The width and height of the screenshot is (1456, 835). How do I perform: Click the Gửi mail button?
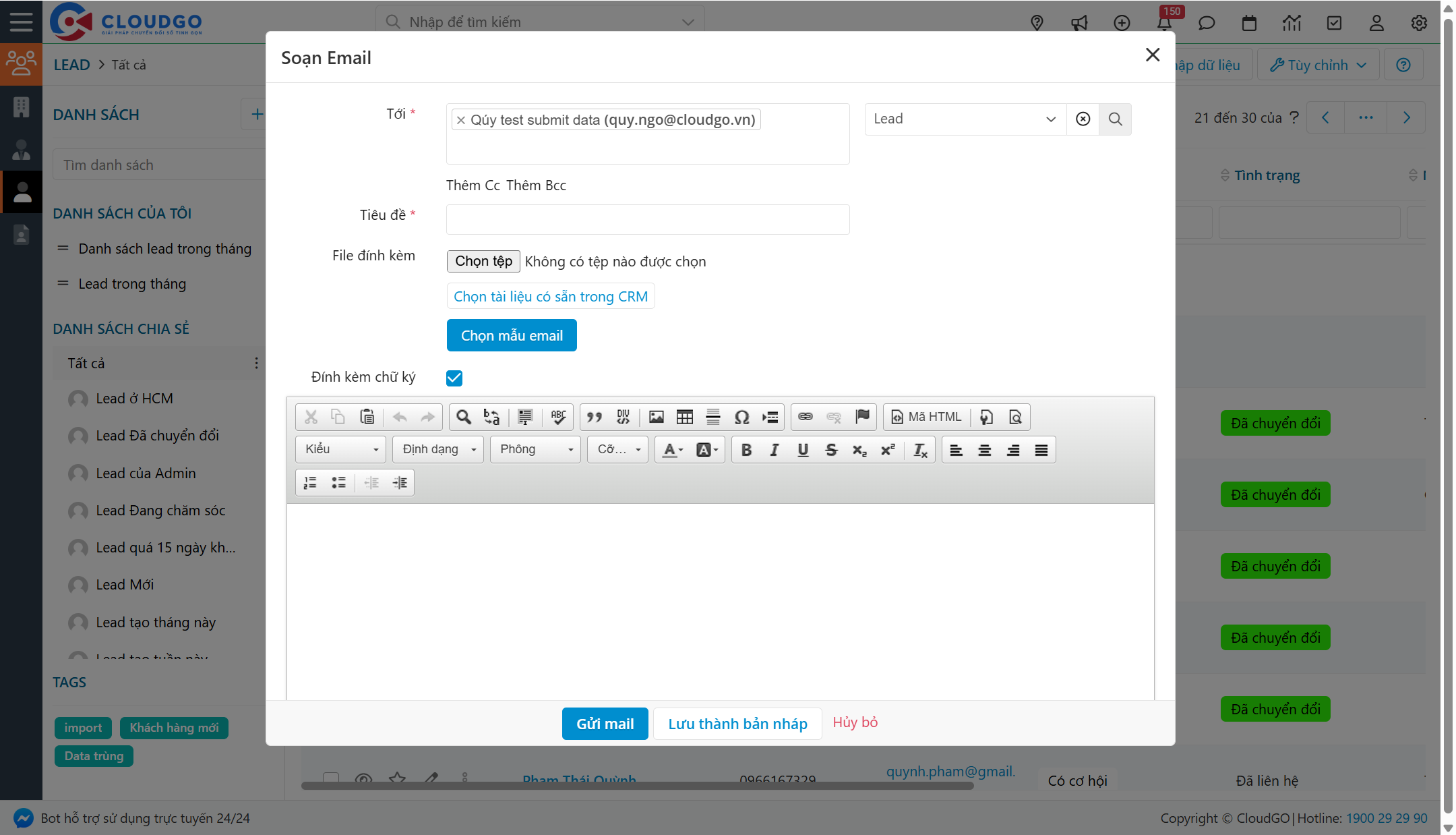605,723
